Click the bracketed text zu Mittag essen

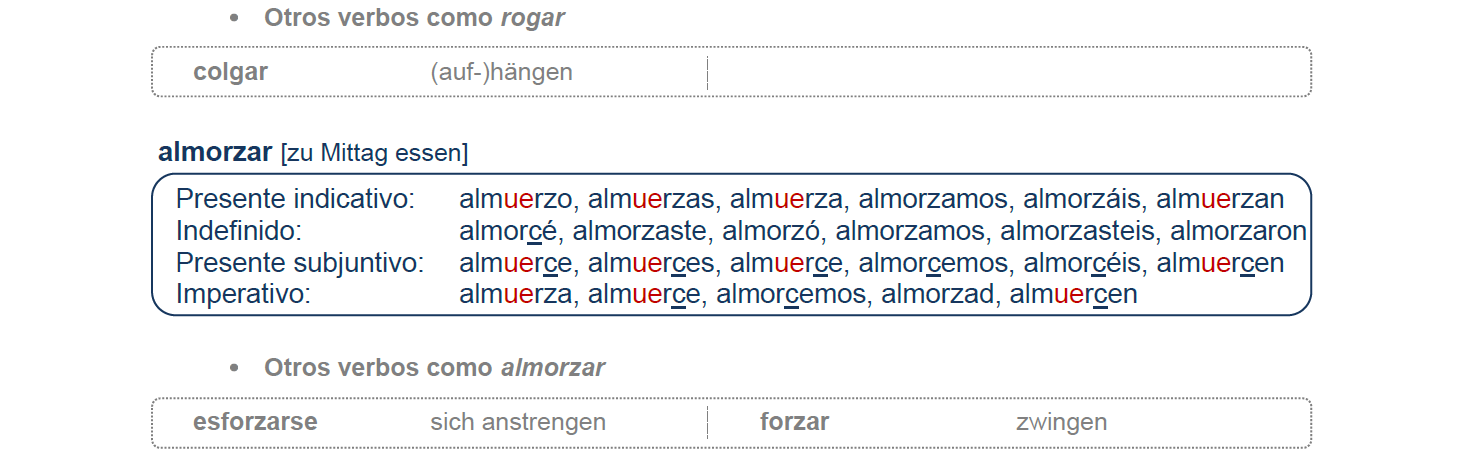tap(374, 153)
